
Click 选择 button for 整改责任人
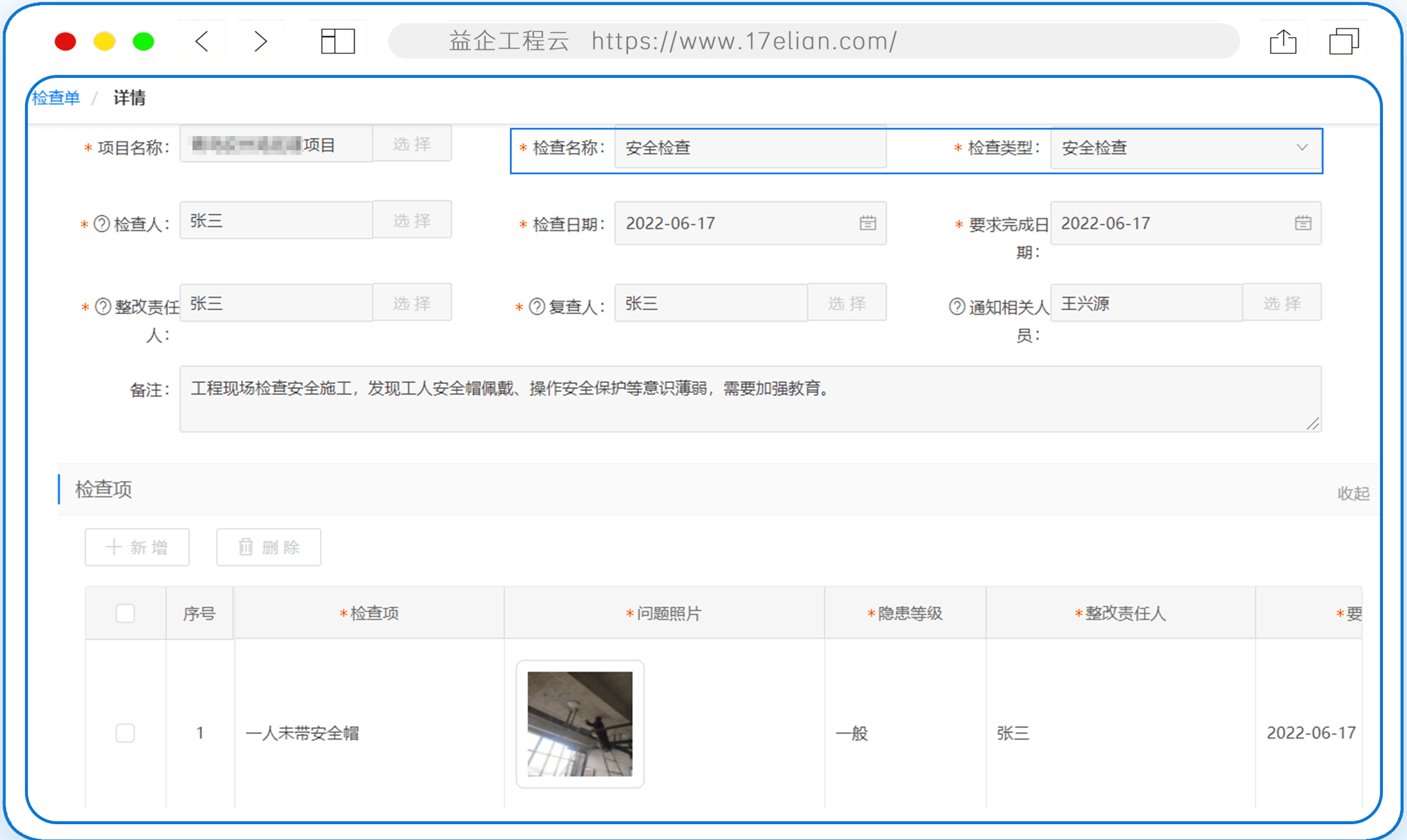click(412, 303)
